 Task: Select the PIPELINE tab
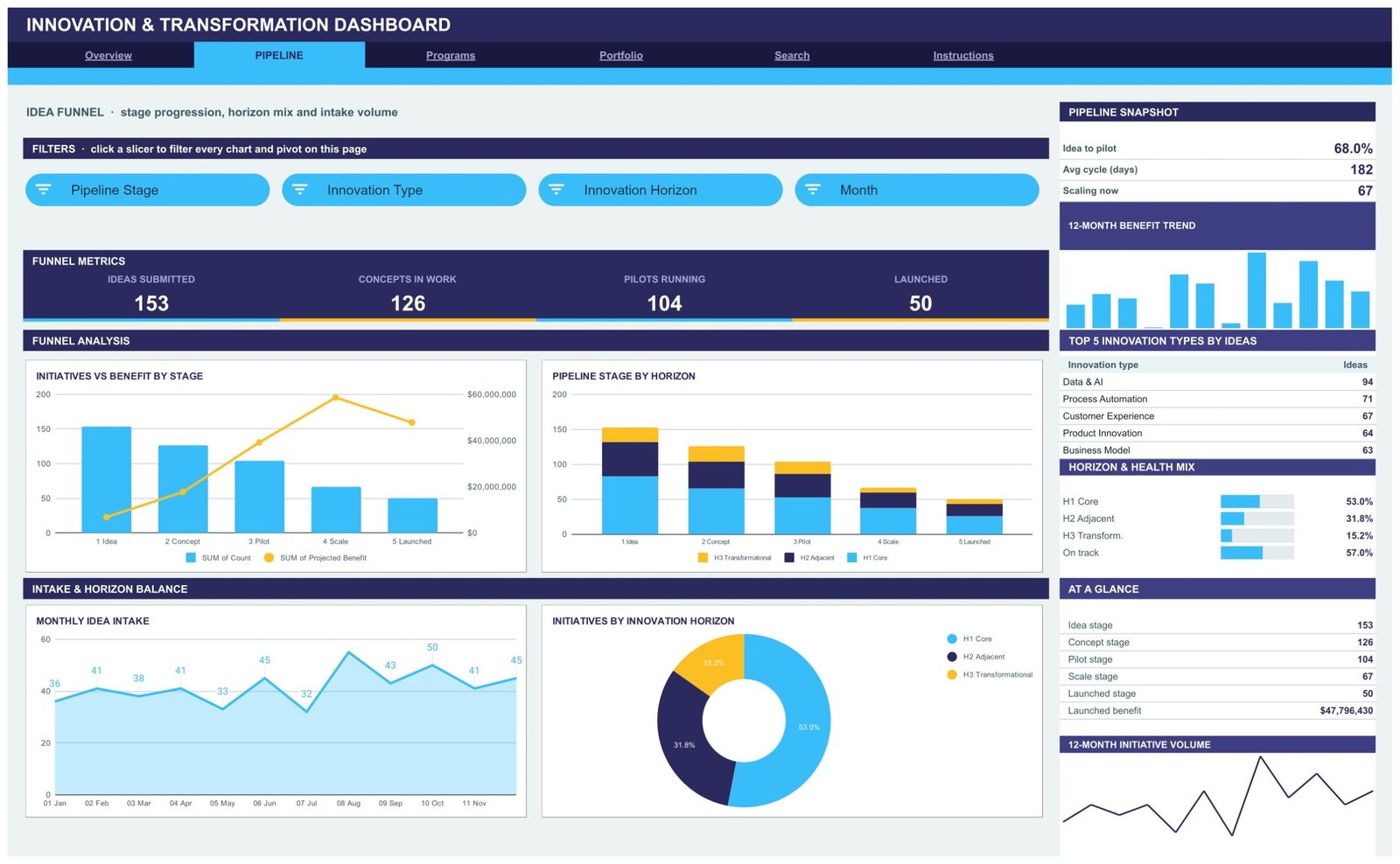tap(279, 55)
